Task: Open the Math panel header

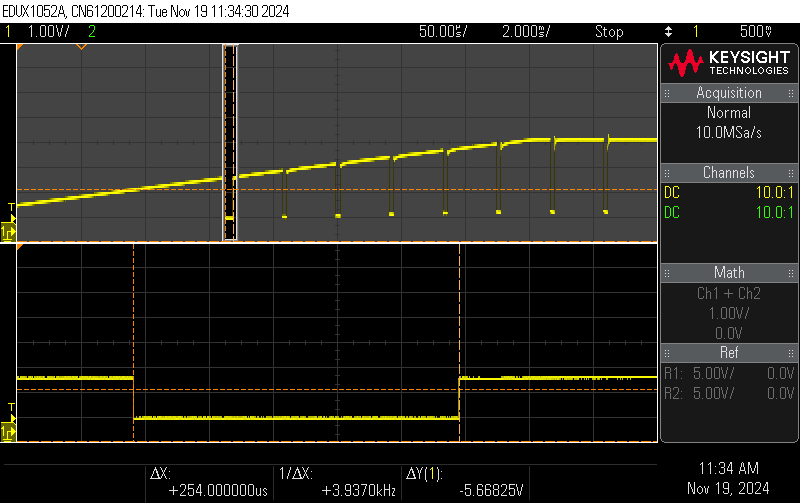Action: (729, 273)
